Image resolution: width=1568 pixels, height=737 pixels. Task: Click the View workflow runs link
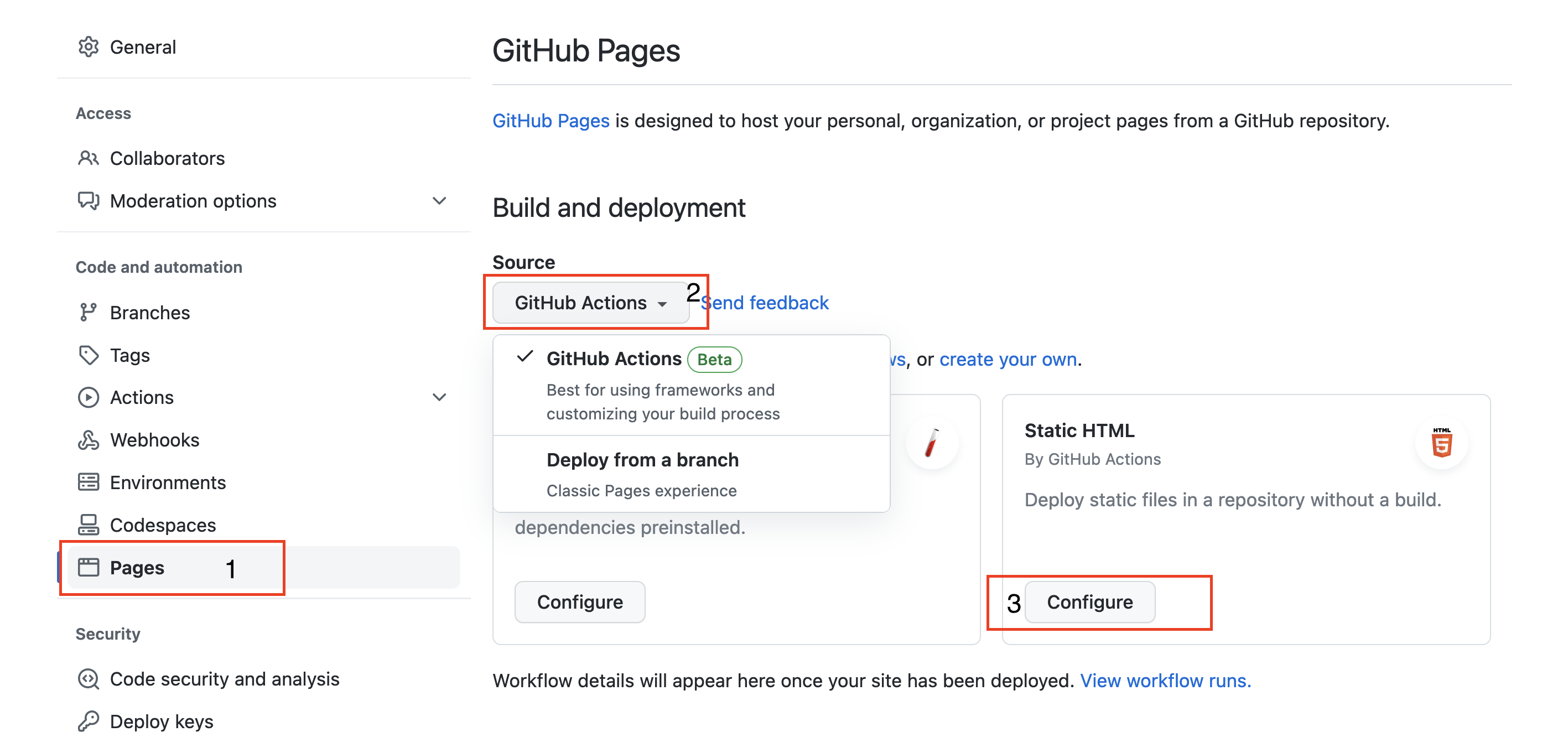coord(1165,681)
